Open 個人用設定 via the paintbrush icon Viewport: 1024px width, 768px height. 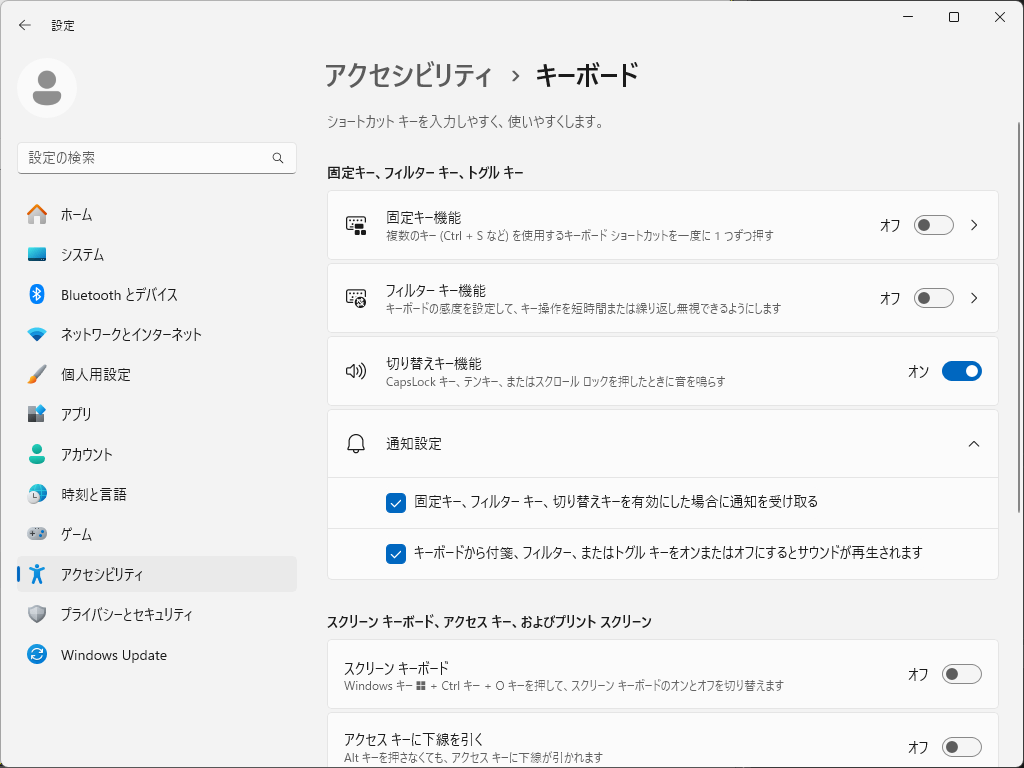(40, 374)
